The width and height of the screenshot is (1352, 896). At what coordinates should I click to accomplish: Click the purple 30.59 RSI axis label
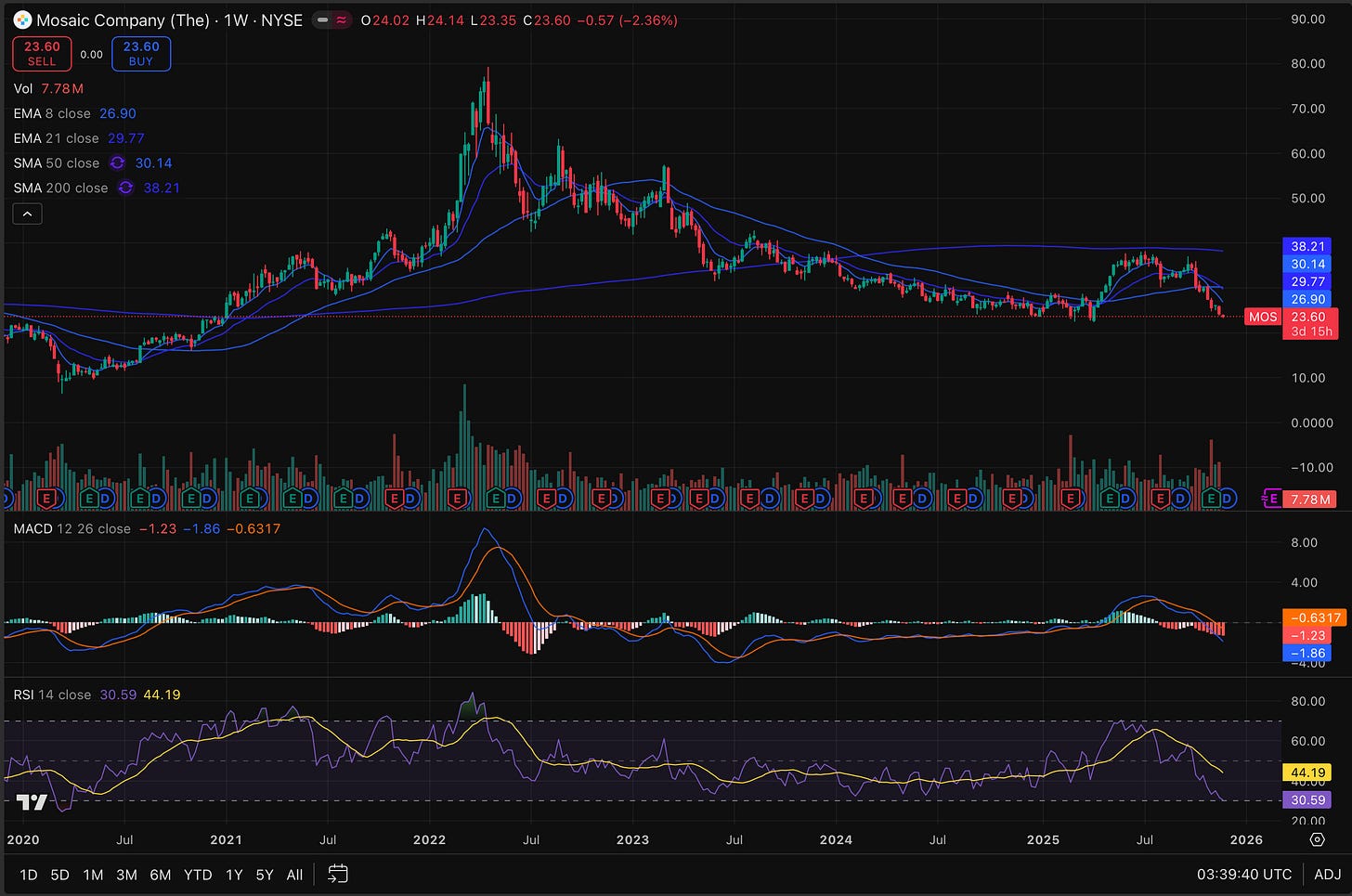(1307, 799)
